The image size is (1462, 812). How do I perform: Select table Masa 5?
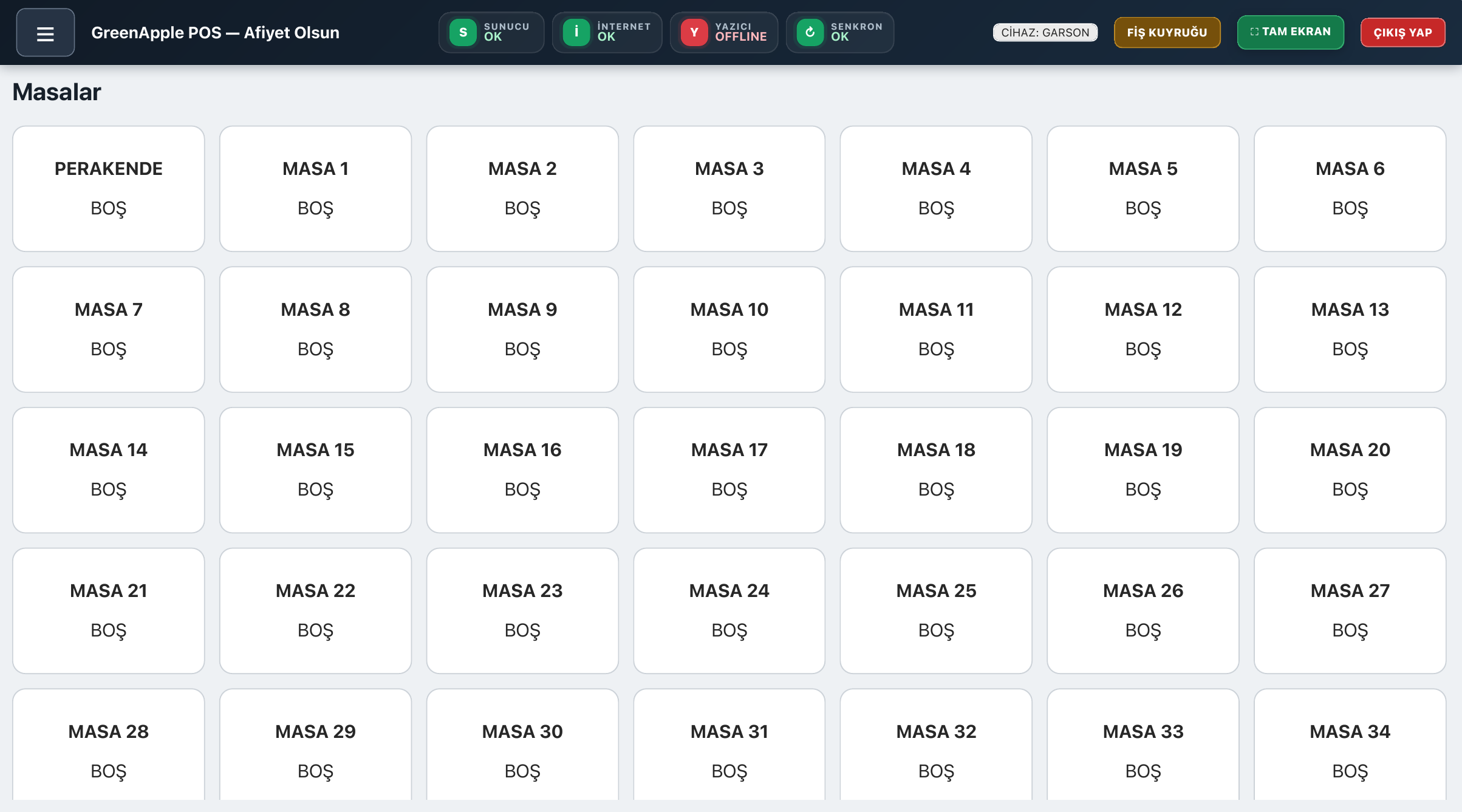pyautogui.click(x=1143, y=189)
